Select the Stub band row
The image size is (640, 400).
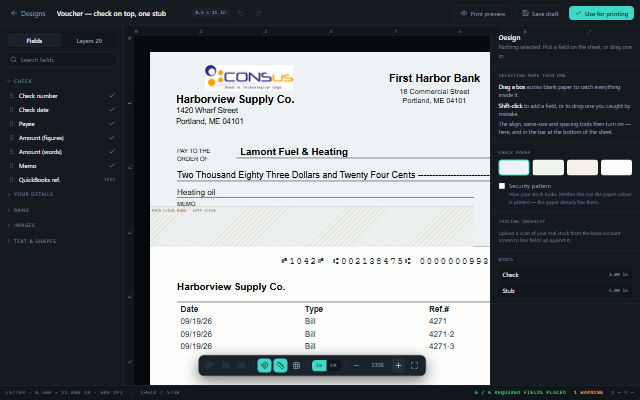(565, 291)
